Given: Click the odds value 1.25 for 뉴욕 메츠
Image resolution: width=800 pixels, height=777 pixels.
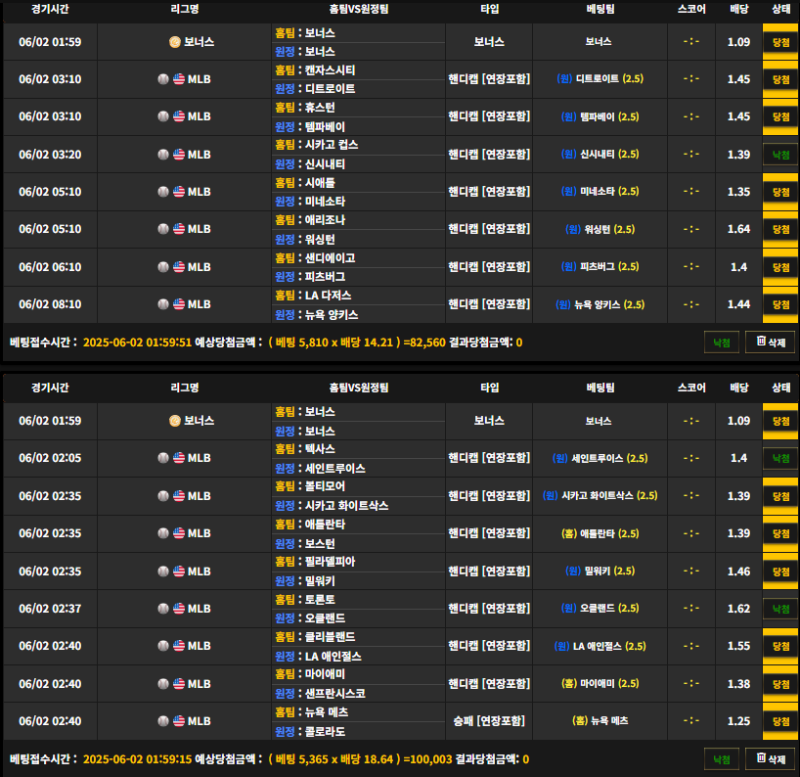Looking at the screenshot, I should 739,721.
